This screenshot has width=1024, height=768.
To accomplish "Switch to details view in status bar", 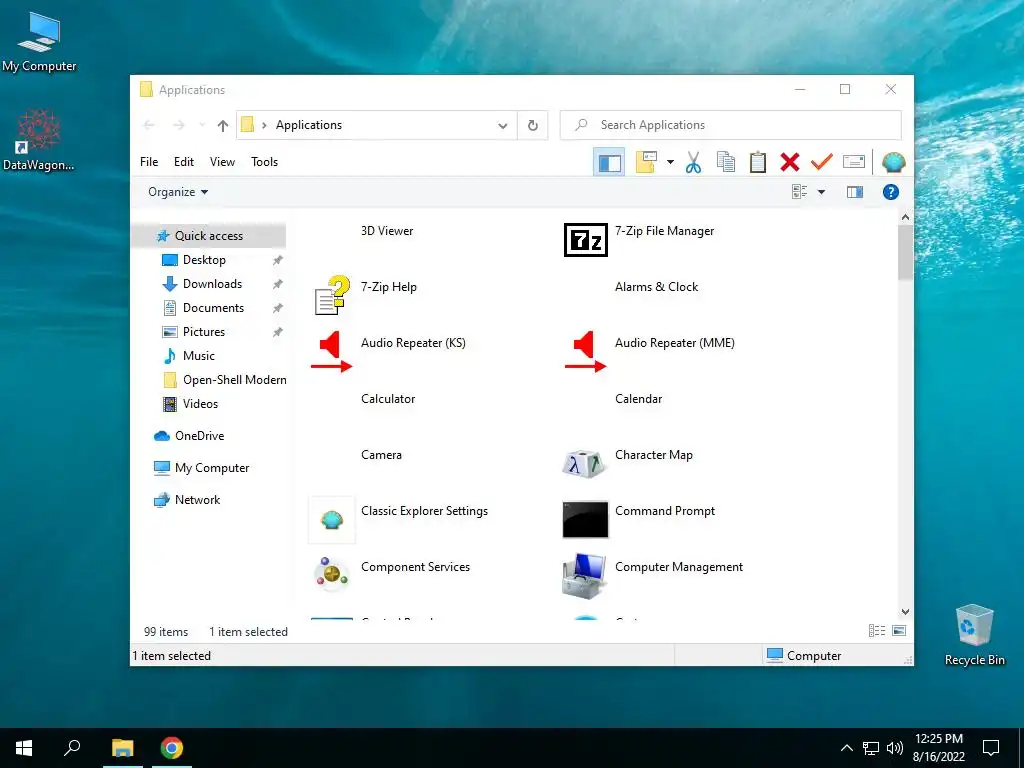I will click(876, 630).
